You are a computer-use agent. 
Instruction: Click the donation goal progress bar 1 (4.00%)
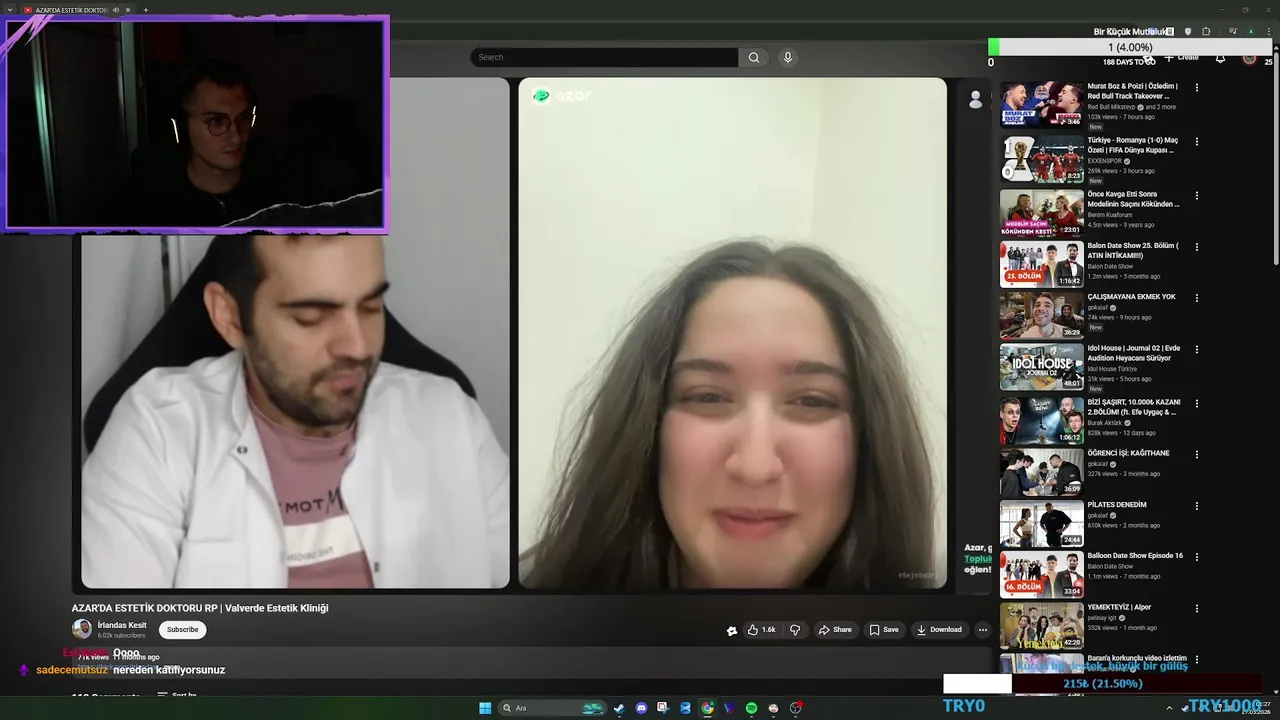[x=1130, y=47]
